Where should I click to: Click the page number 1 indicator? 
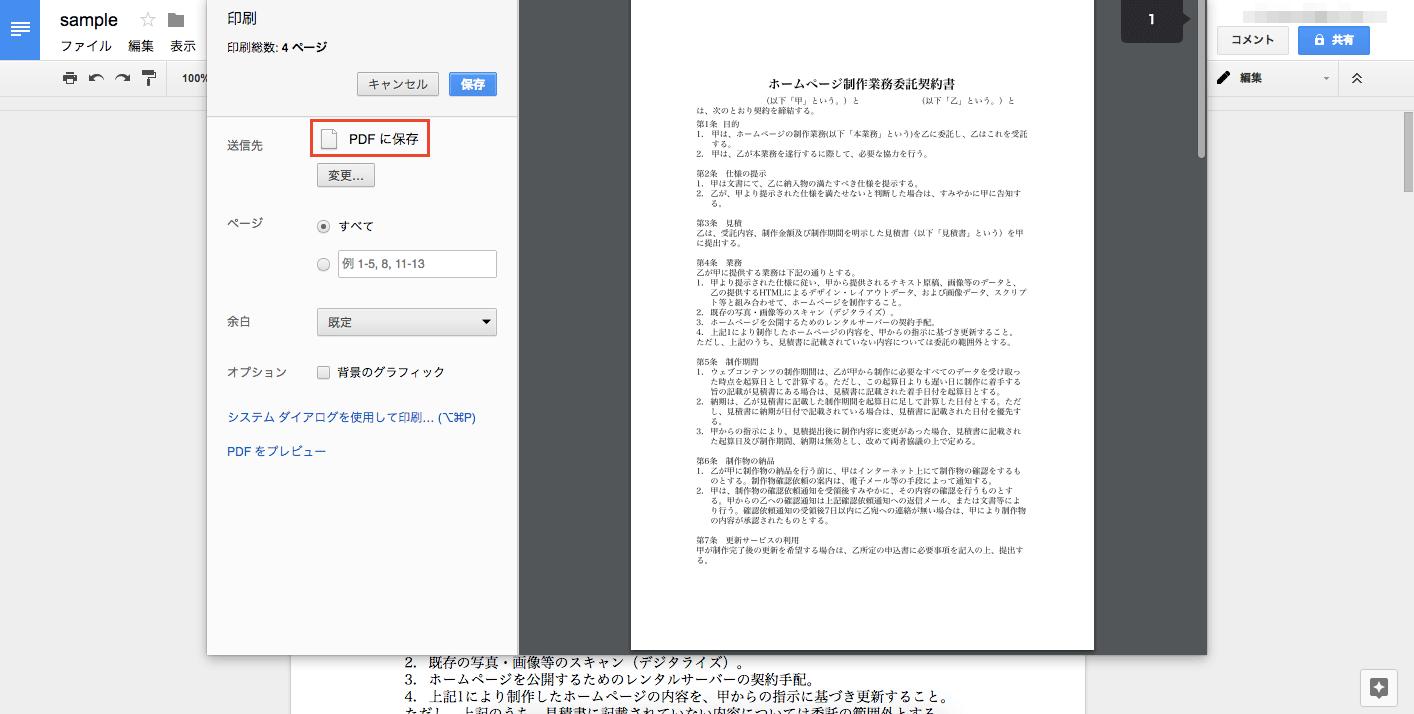(x=1151, y=19)
